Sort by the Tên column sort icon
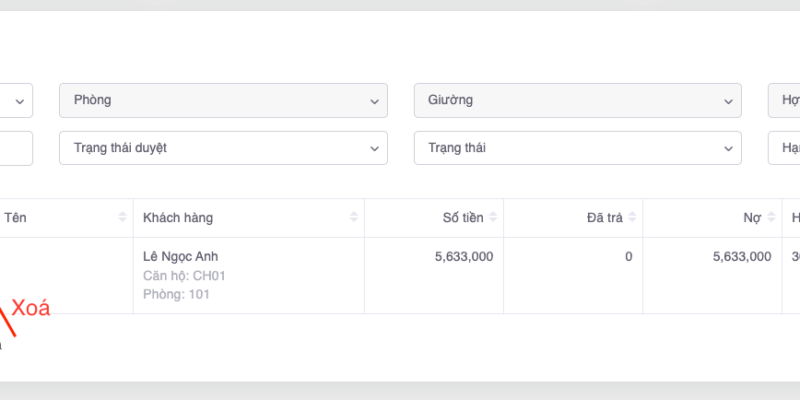The width and height of the screenshot is (800, 400). coord(123,218)
